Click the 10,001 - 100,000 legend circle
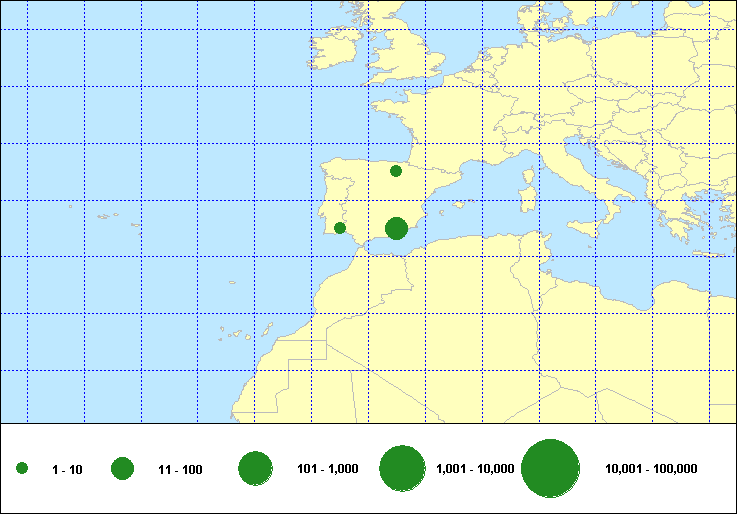The image size is (737, 514). 551,469
